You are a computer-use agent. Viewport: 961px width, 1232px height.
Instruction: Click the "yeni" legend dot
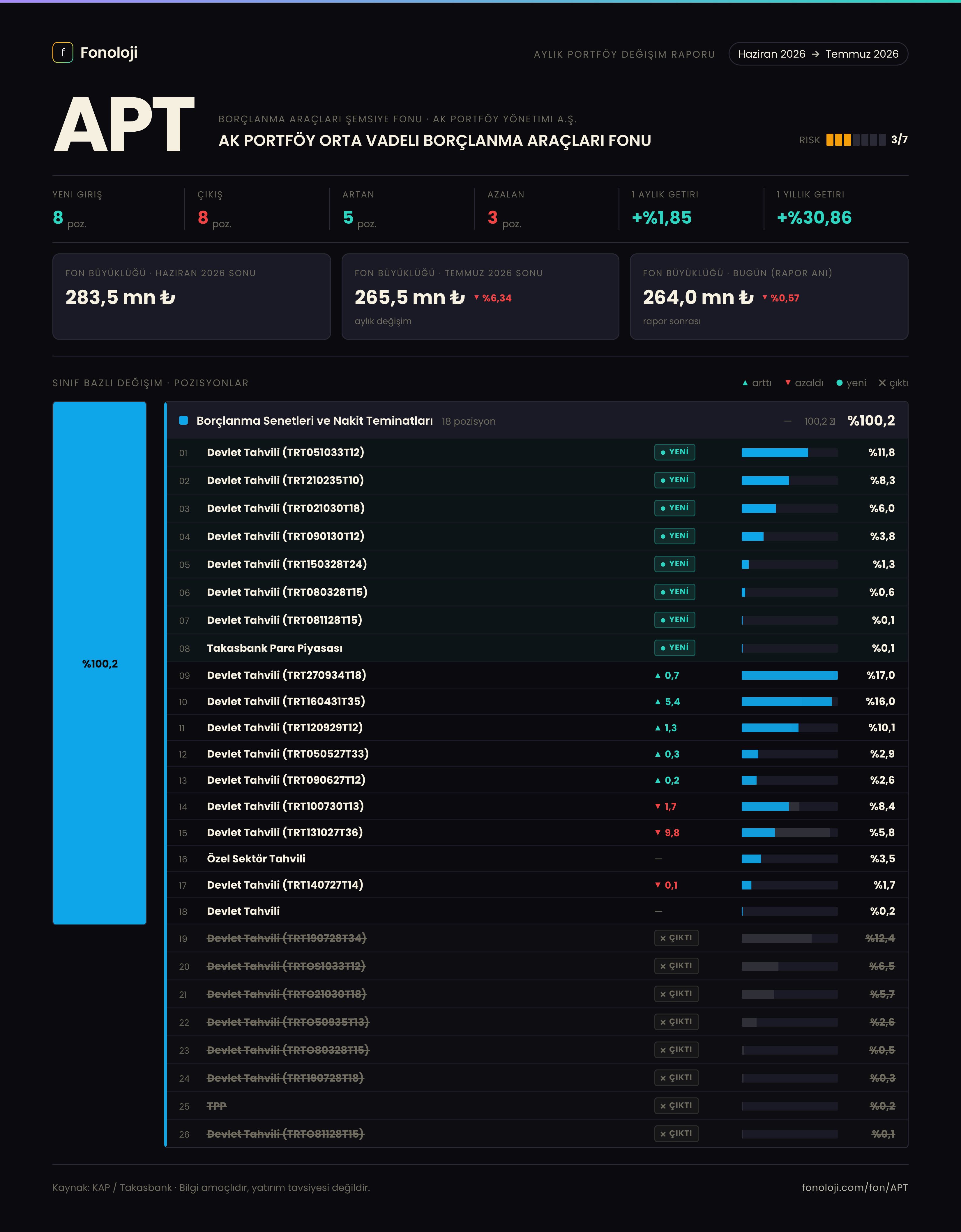(839, 383)
